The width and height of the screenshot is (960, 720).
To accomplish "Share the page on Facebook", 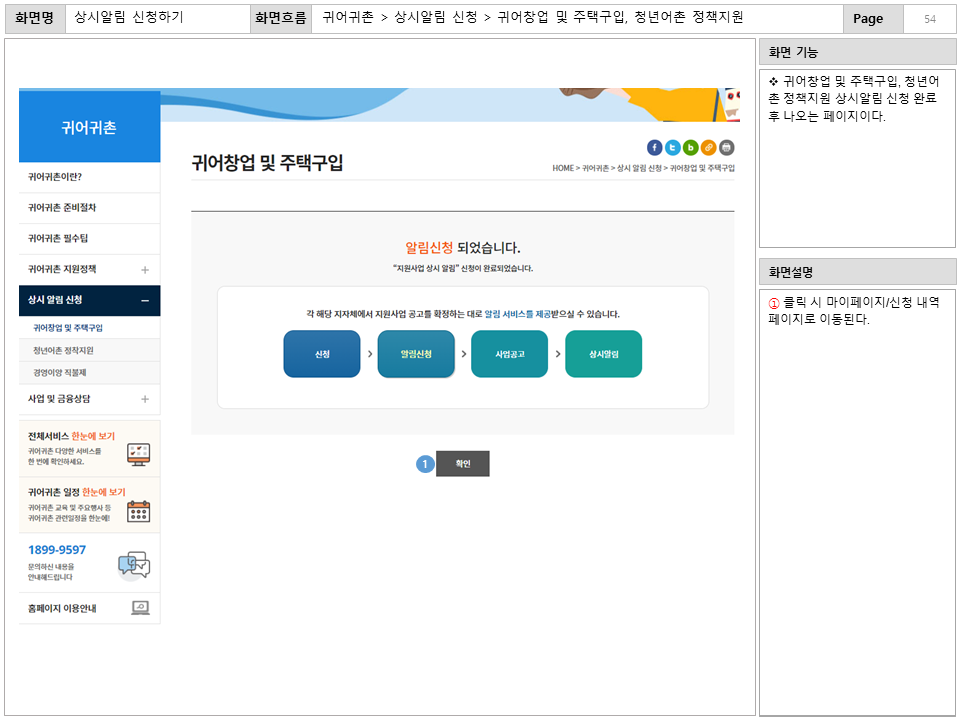I will pos(654,147).
